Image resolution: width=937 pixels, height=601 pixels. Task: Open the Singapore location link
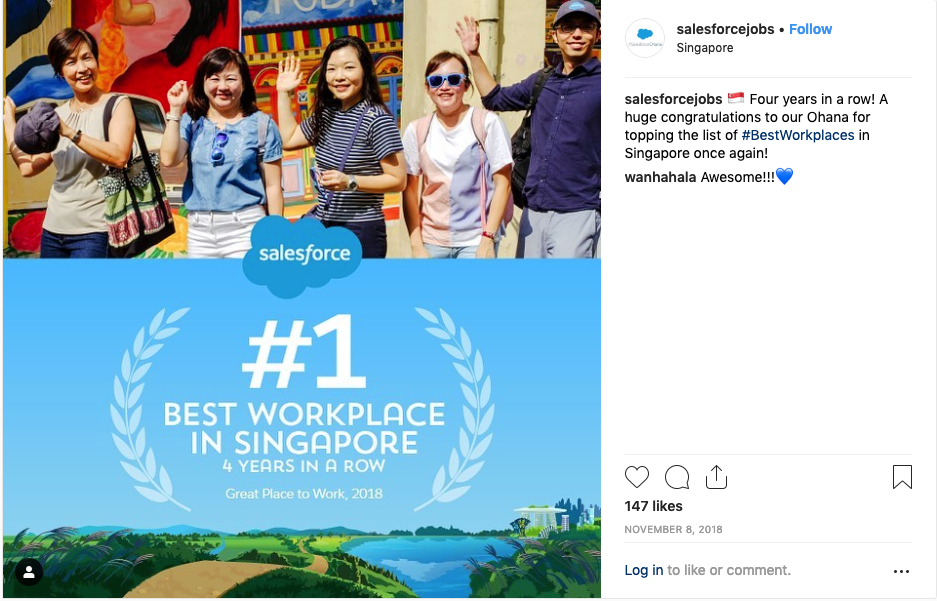tap(705, 48)
